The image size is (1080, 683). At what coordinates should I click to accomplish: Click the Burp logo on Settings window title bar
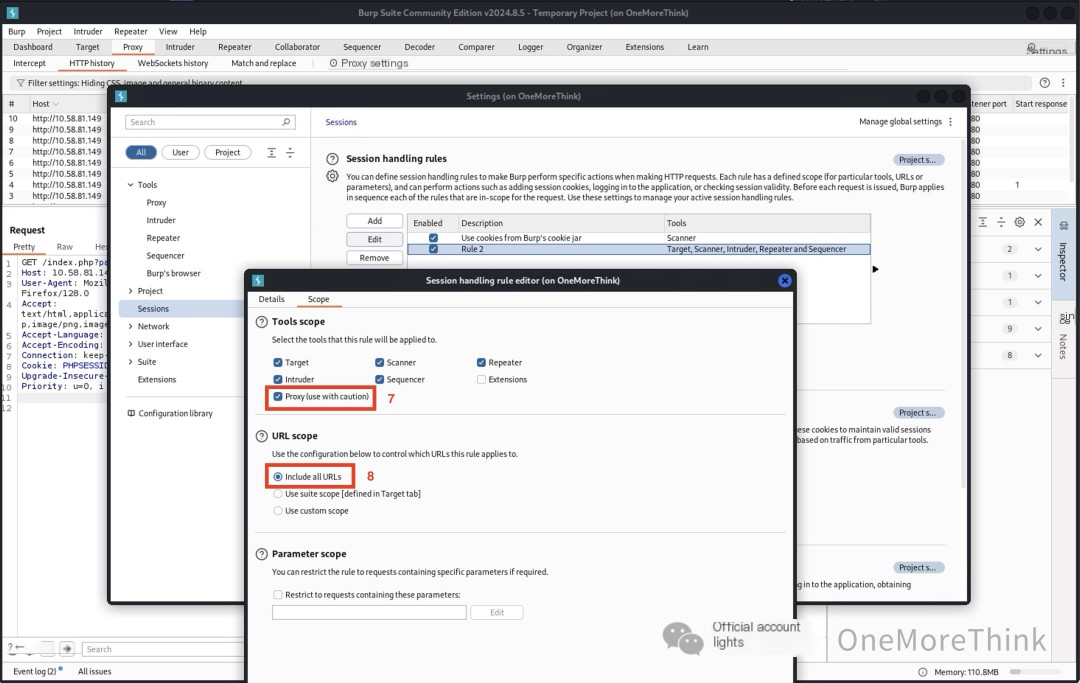[121, 96]
